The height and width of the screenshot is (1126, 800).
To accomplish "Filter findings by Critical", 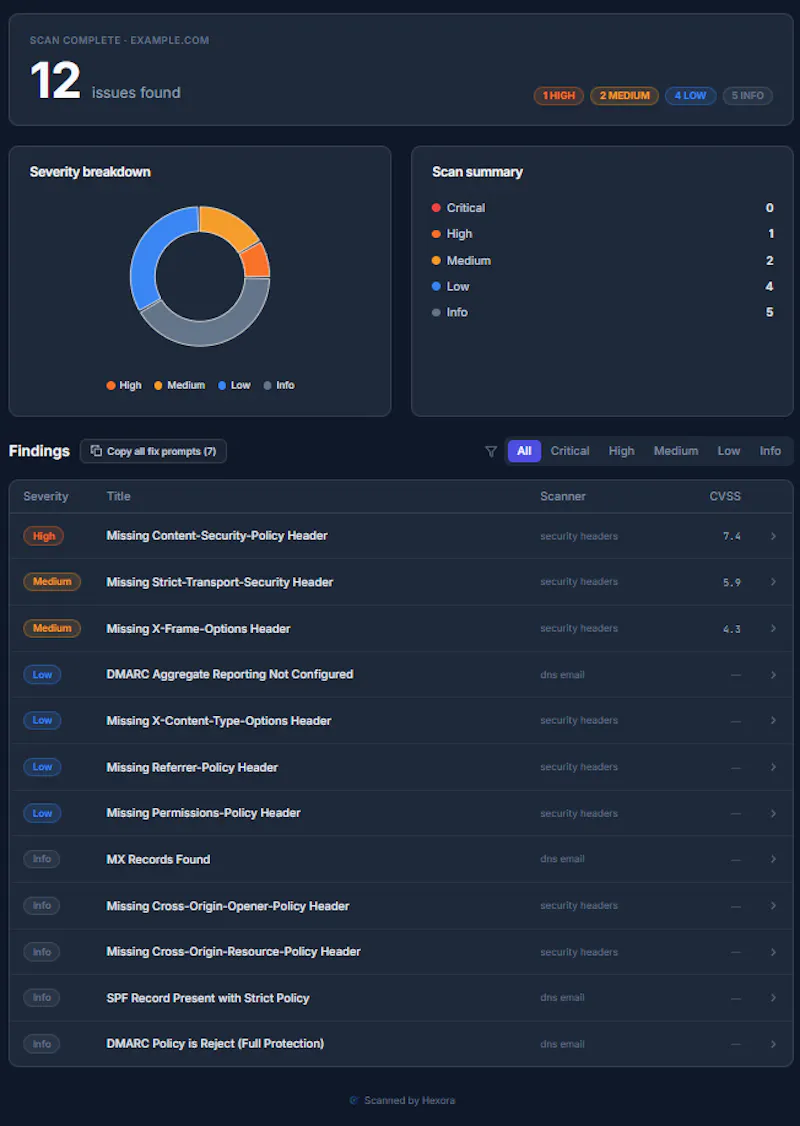I will point(570,451).
